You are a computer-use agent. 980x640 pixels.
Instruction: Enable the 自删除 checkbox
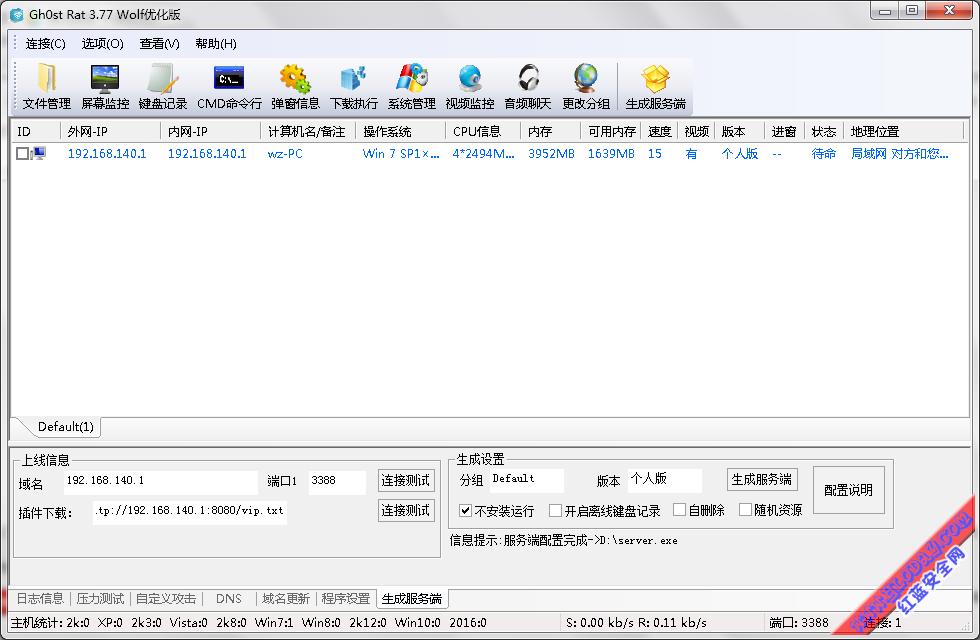(x=679, y=510)
